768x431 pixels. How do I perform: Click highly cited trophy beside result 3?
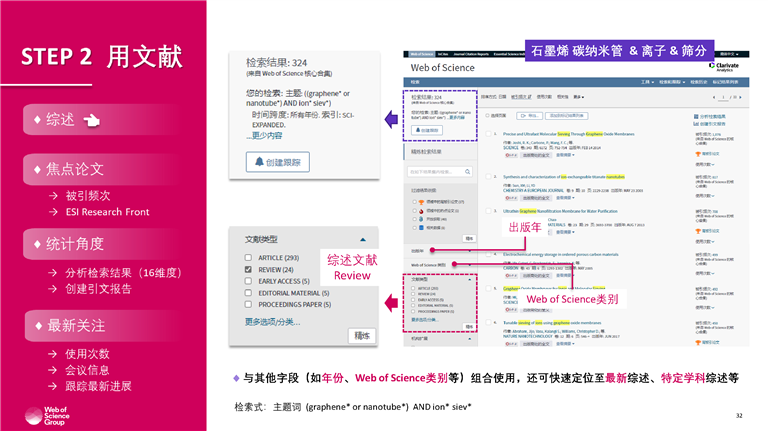[x=698, y=231]
